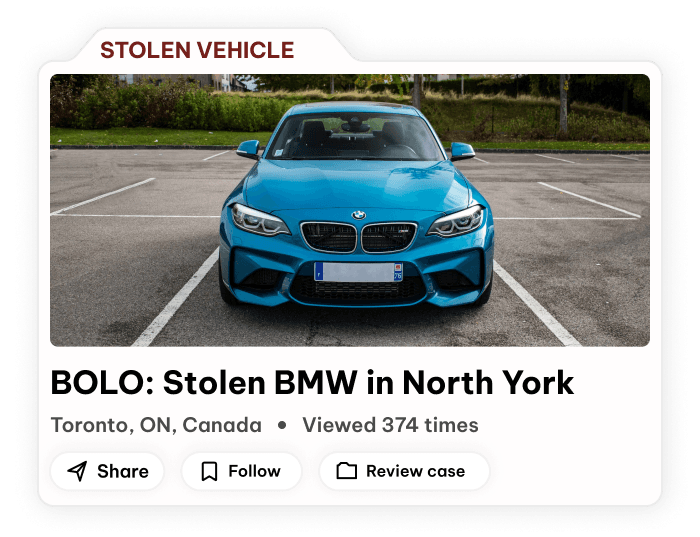
Task: Open the BOLO: Stolen BMW headline
Action: (x=312, y=383)
